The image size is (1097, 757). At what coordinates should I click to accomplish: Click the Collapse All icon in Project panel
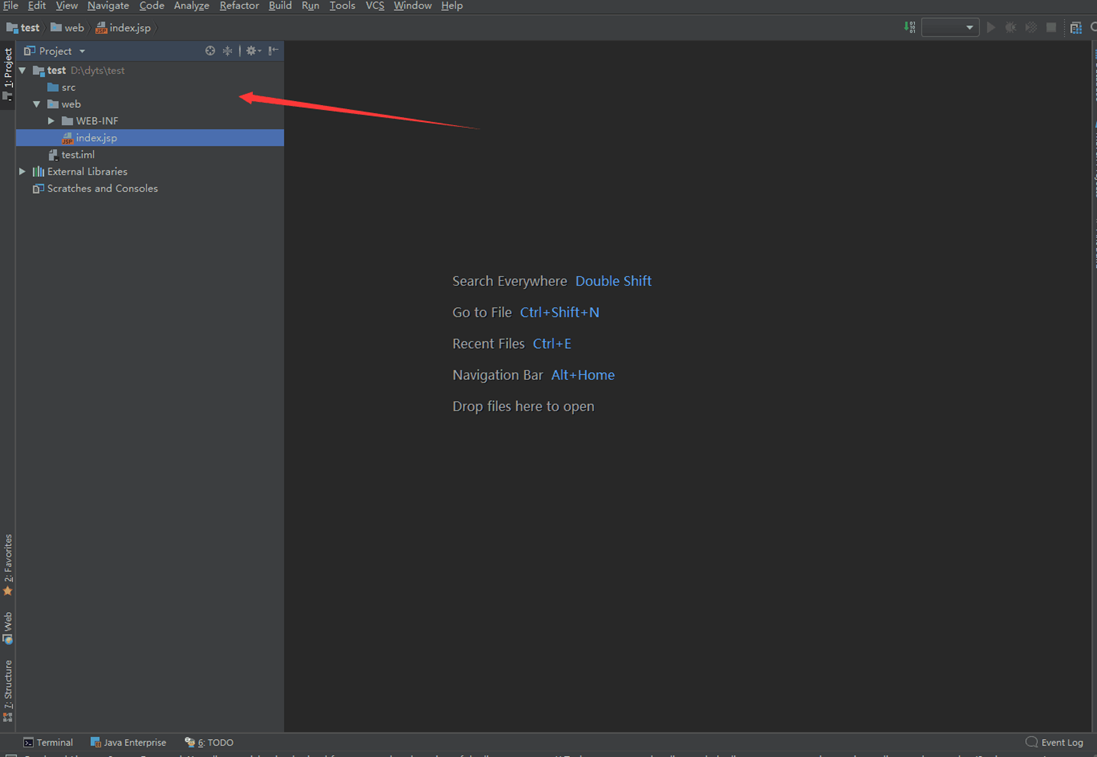click(227, 50)
